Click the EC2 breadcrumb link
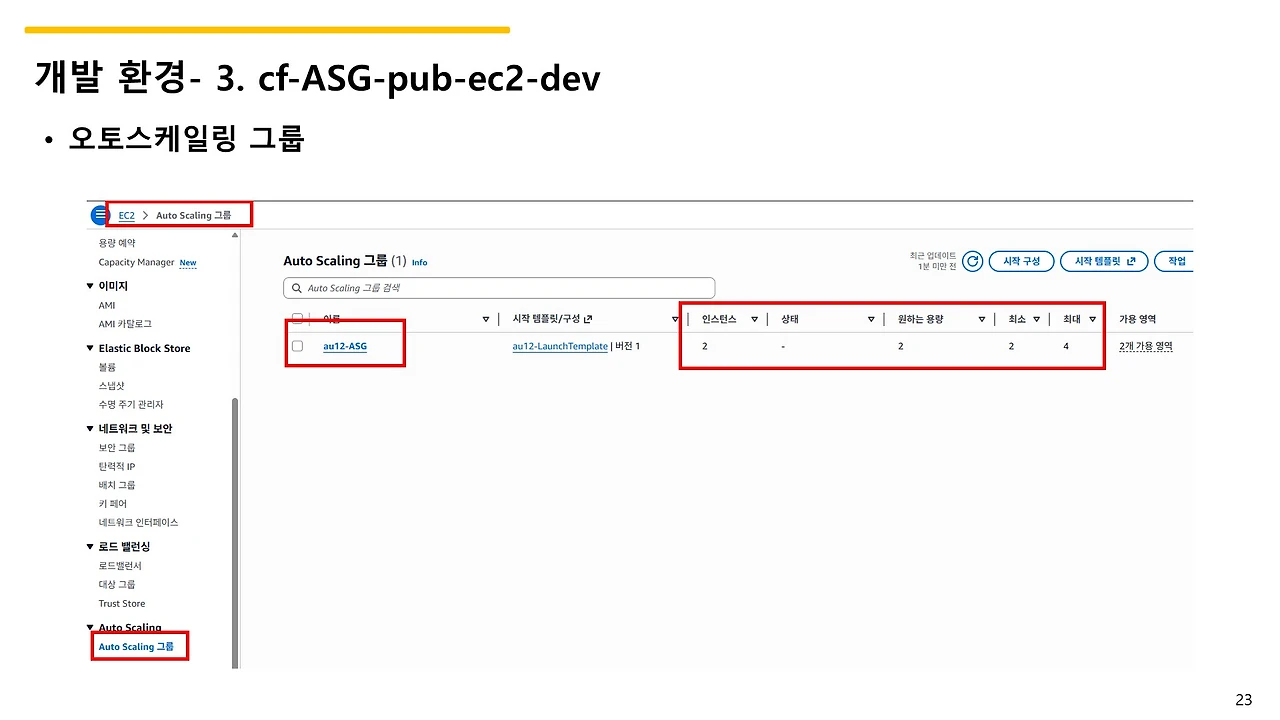 (126, 215)
